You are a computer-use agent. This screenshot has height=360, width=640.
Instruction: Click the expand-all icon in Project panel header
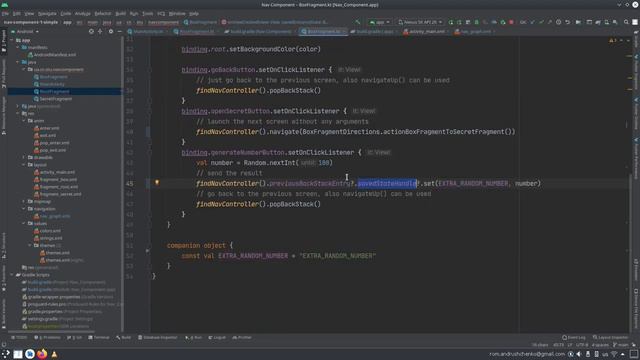(100, 31)
